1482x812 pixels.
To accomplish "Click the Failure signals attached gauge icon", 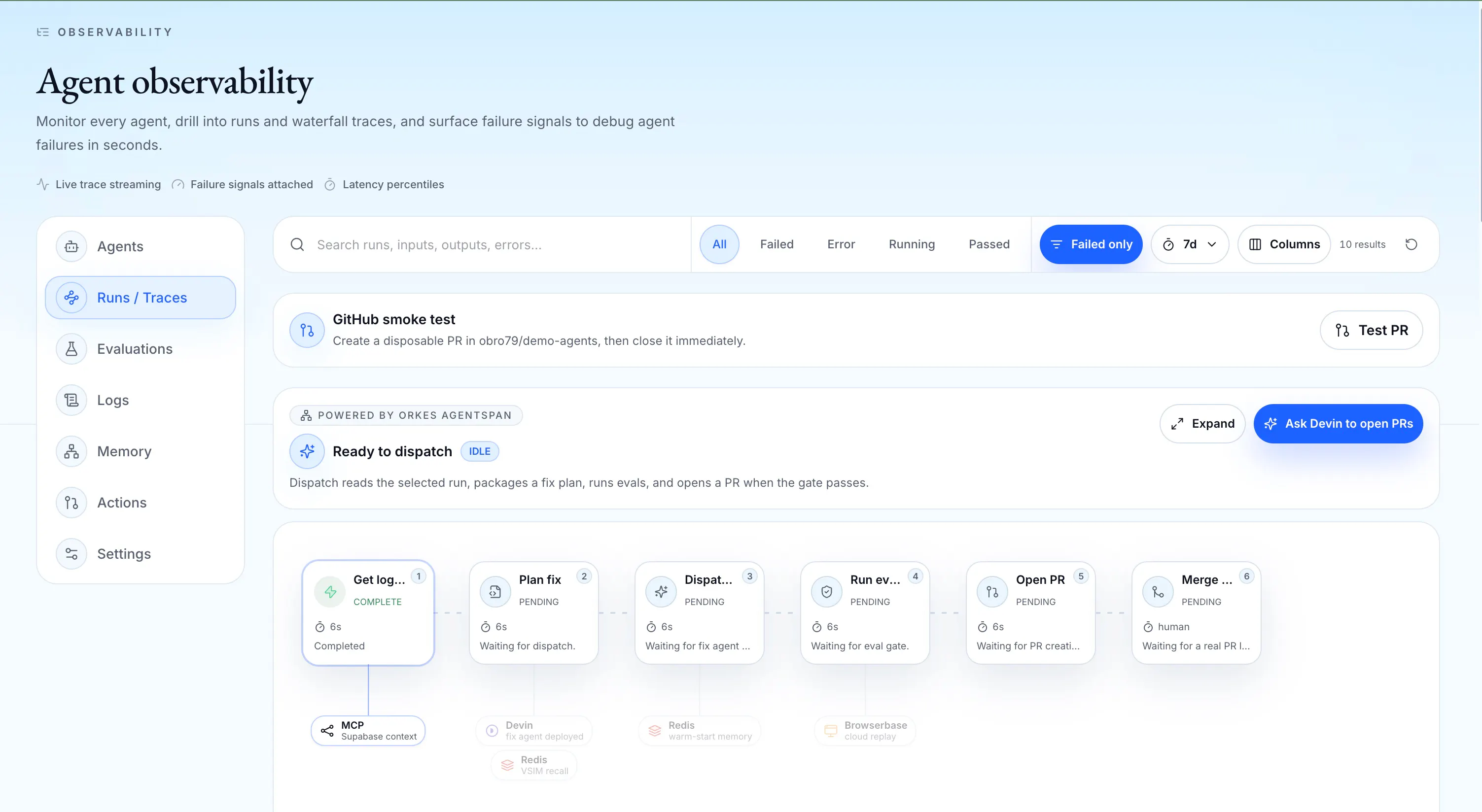I will 178,185.
